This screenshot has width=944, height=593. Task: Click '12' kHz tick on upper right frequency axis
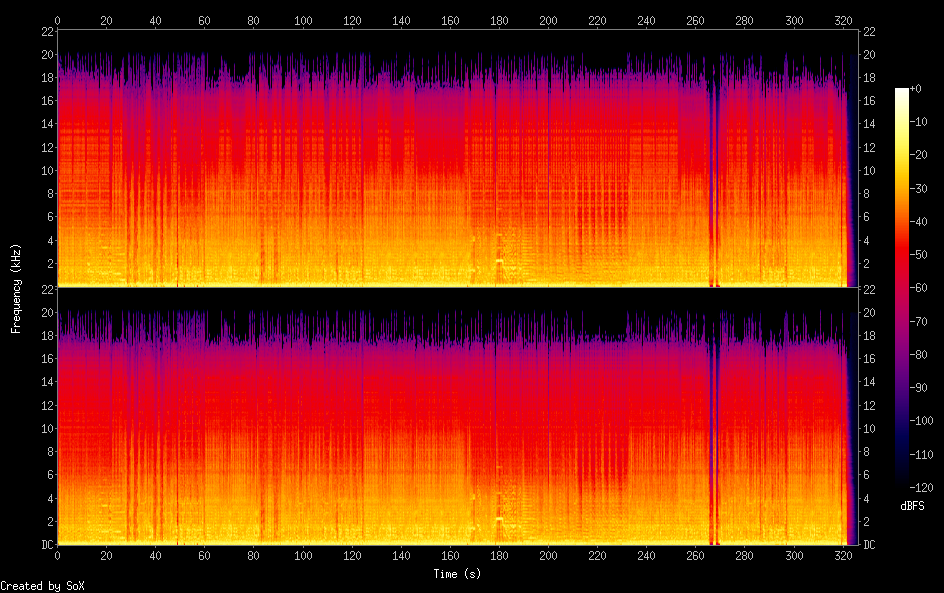pos(869,147)
